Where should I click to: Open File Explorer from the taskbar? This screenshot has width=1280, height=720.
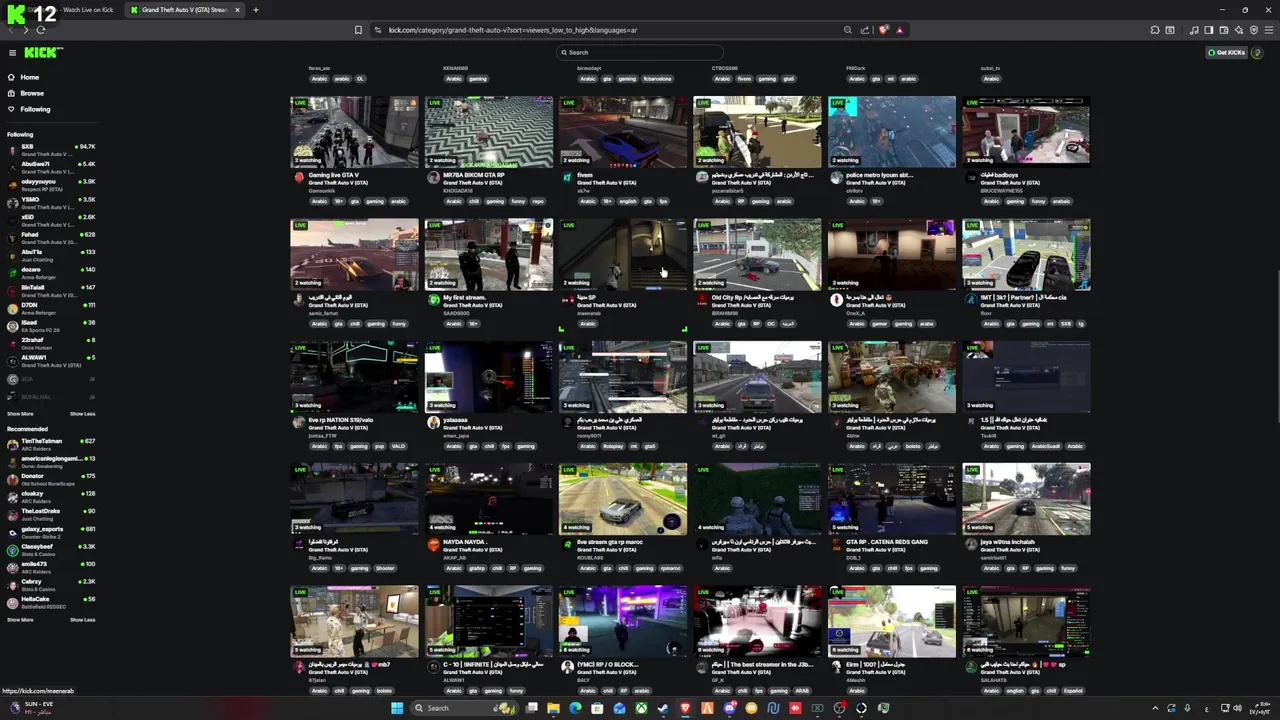pyautogui.click(x=553, y=708)
